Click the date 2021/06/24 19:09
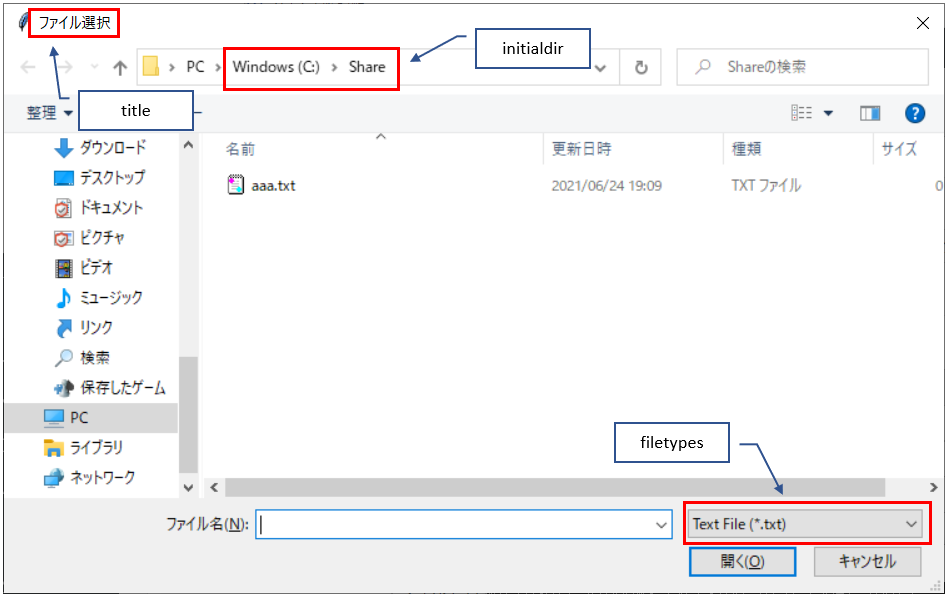The height and width of the screenshot is (598, 950). (x=606, y=185)
